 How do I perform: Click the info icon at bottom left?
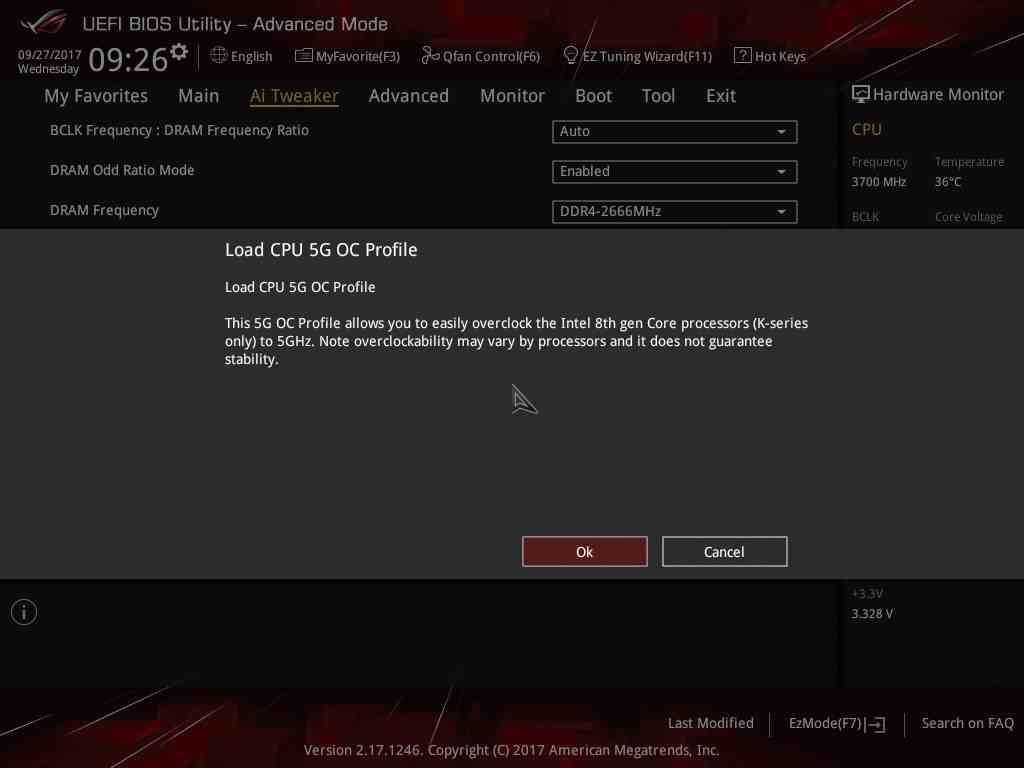tap(24, 612)
